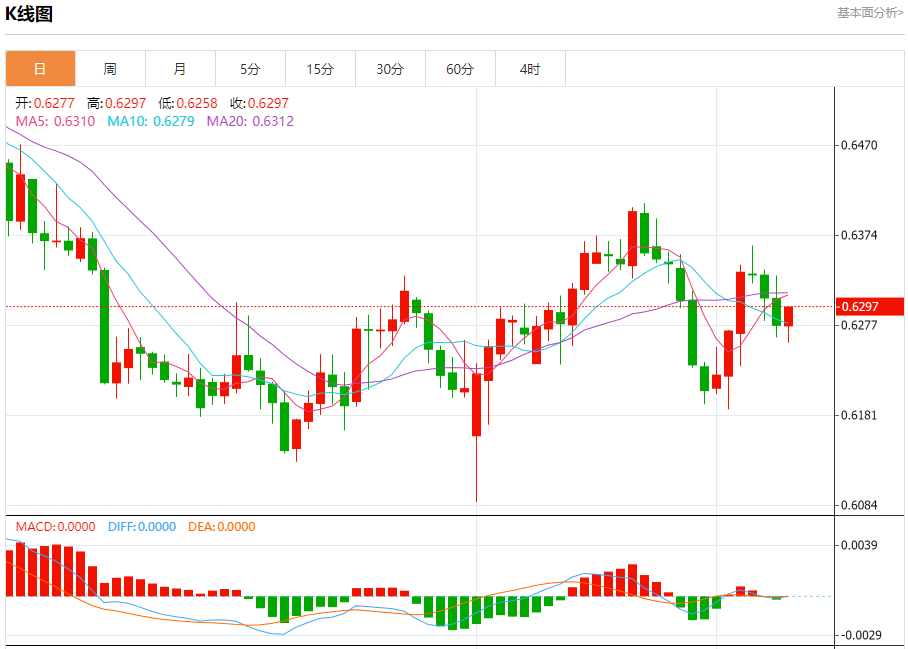Click the 0.6277 price axis label
The image size is (908, 649).
tap(859, 325)
